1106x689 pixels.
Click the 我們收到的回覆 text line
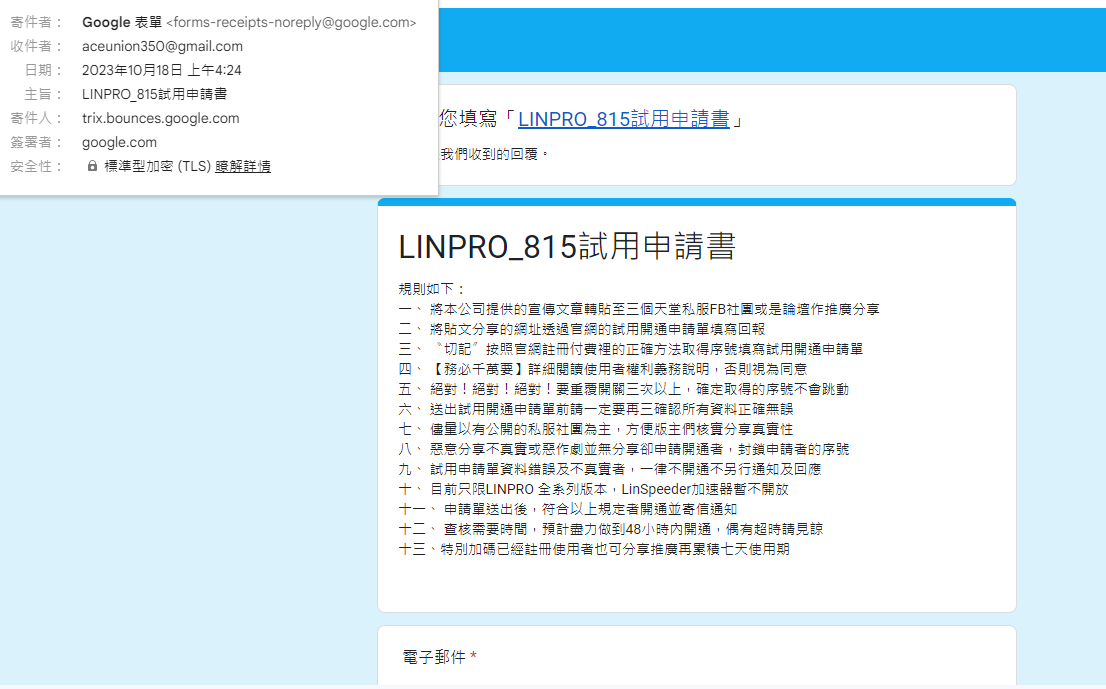pyautogui.click(x=494, y=154)
